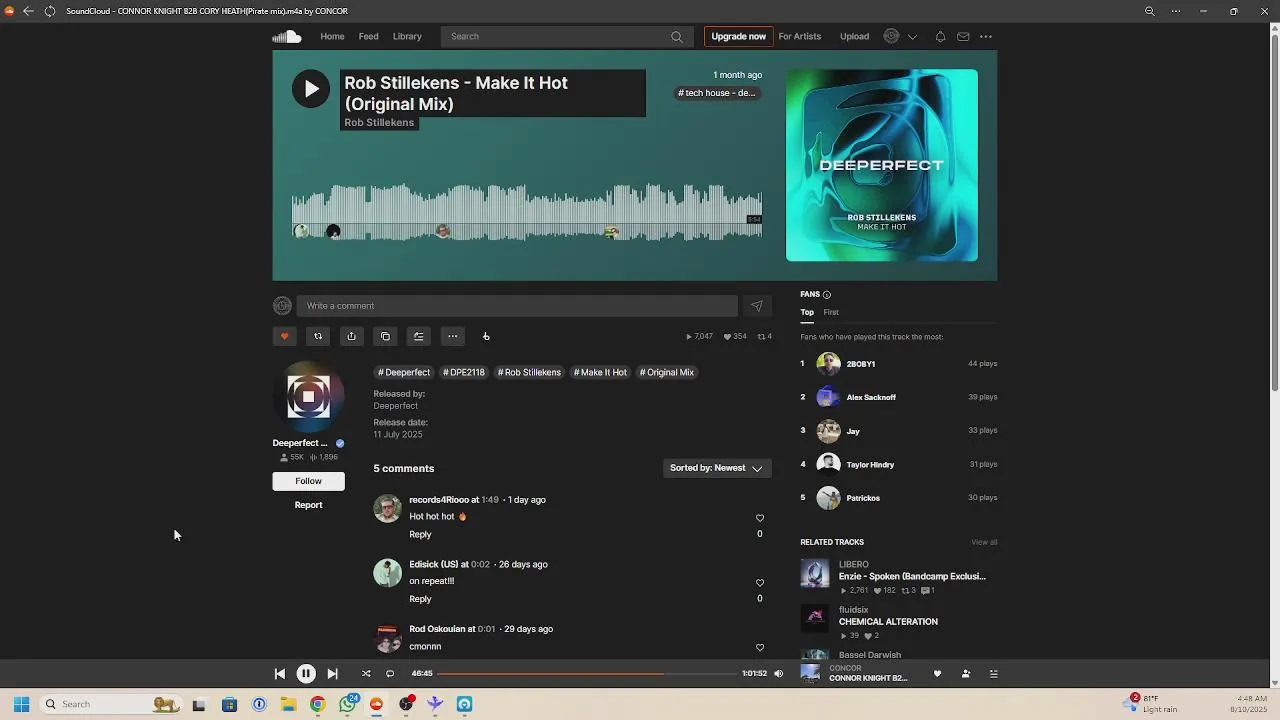Skip to previous track in player
The width and height of the screenshot is (1280, 720).
tap(280, 674)
